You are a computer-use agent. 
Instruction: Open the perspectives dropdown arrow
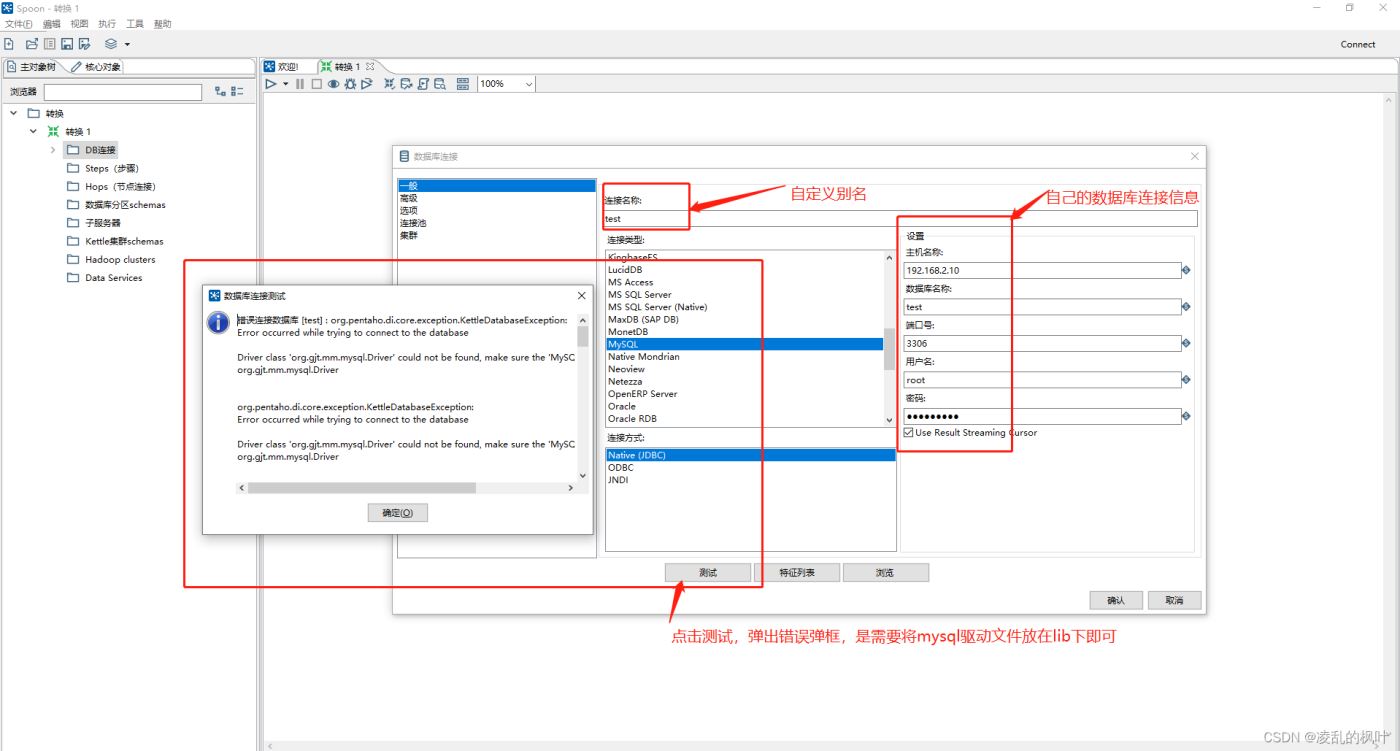click(x=127, y=44)
